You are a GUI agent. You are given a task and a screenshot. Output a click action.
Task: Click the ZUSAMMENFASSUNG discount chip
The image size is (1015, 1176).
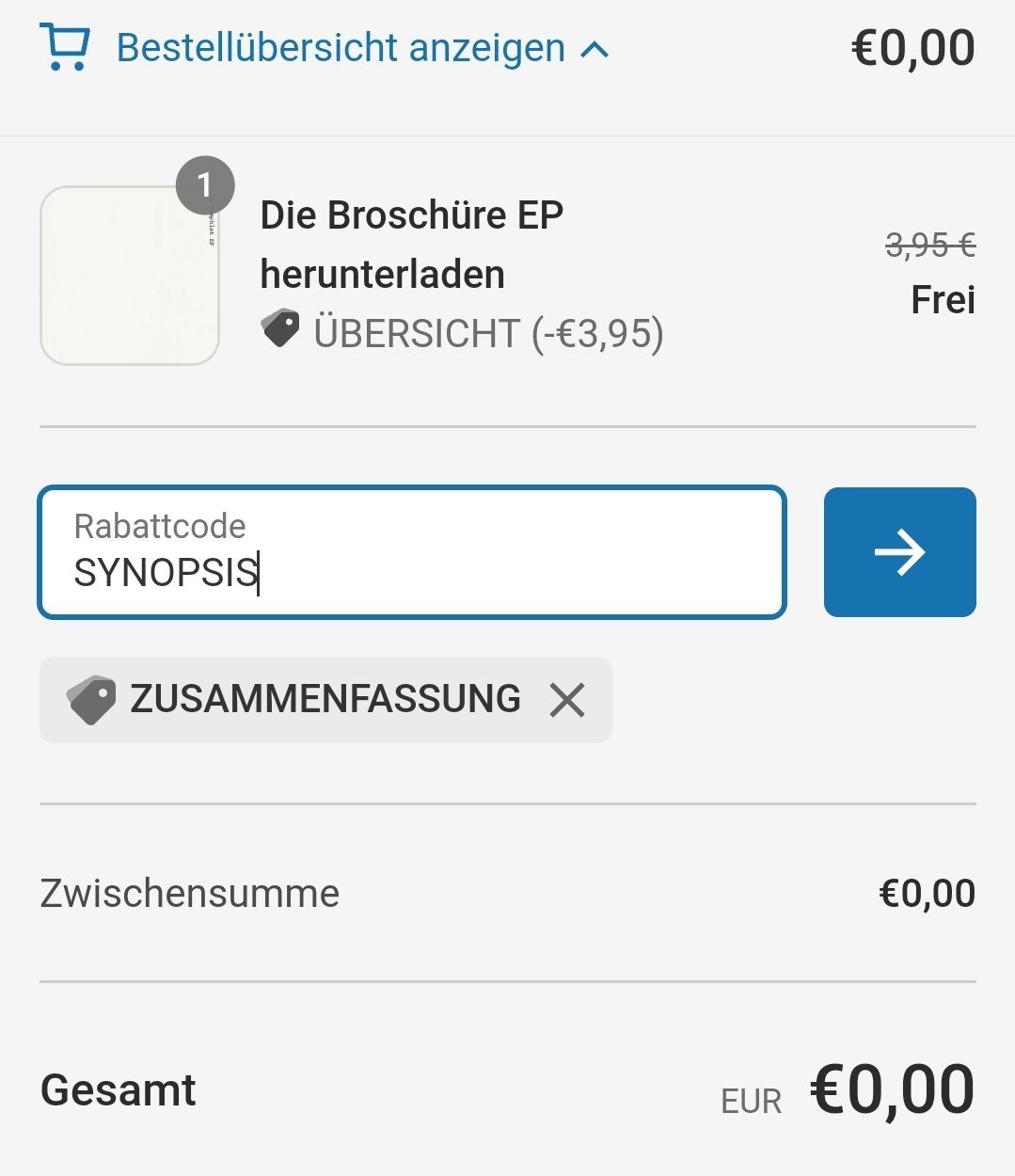pos(325,700)
